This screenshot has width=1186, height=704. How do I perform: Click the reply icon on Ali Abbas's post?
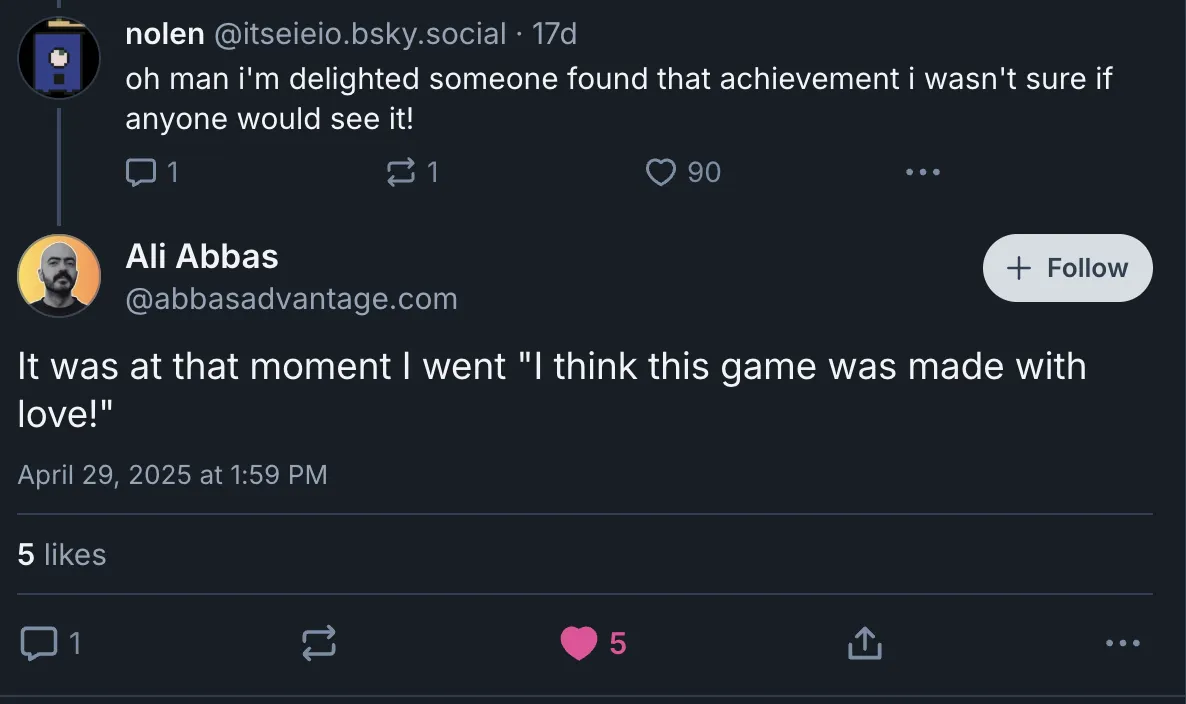point(38,643)
